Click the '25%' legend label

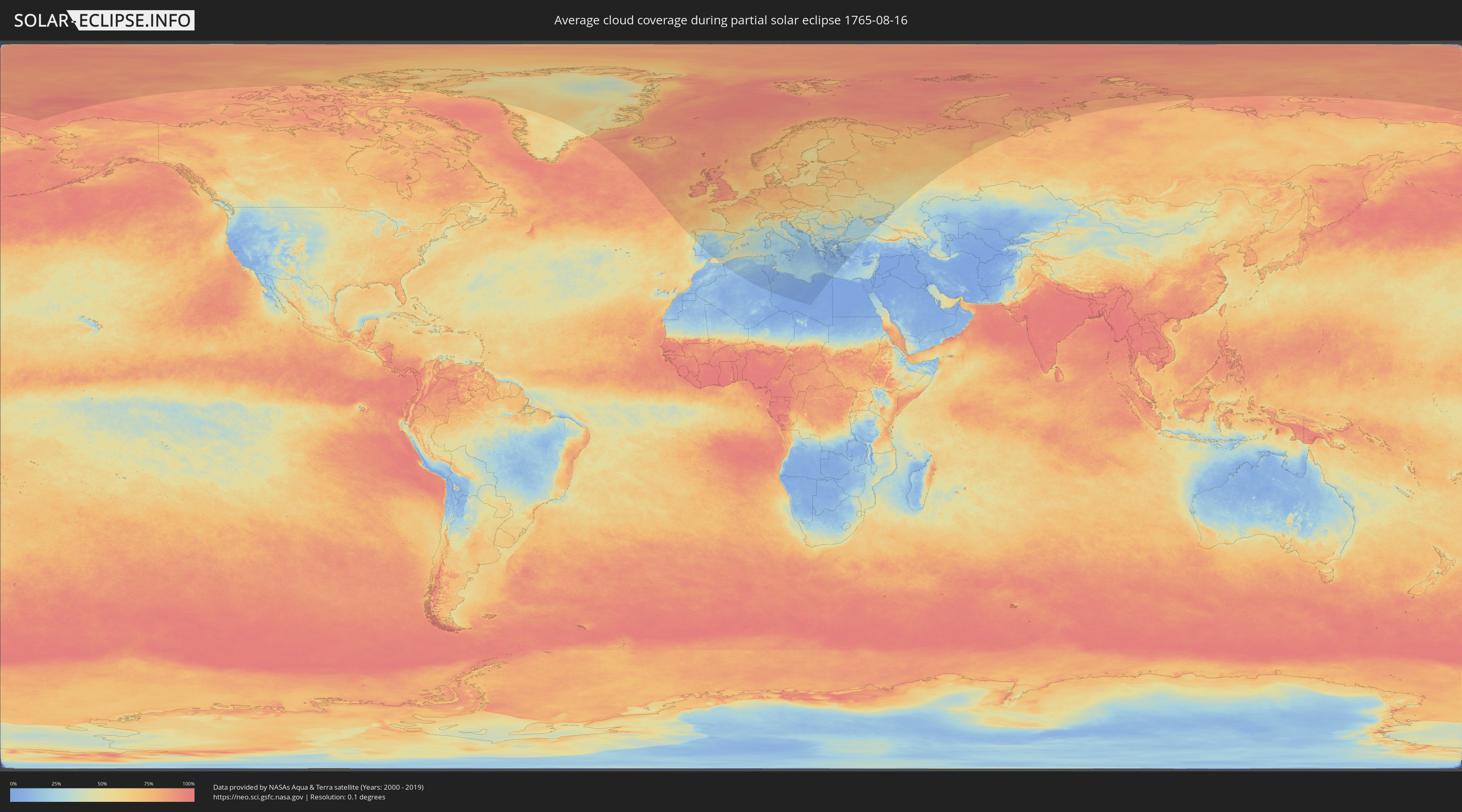pyautogui.click(x=56, y=784)
